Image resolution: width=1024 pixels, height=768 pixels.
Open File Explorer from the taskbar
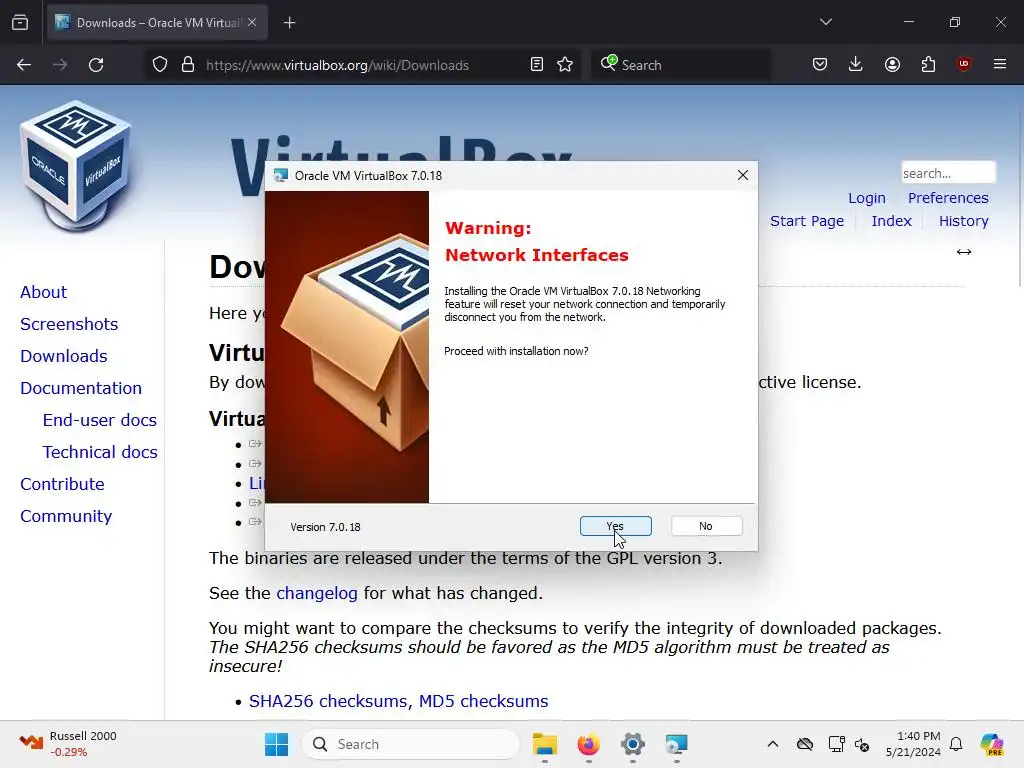click(x=545, y=744)
